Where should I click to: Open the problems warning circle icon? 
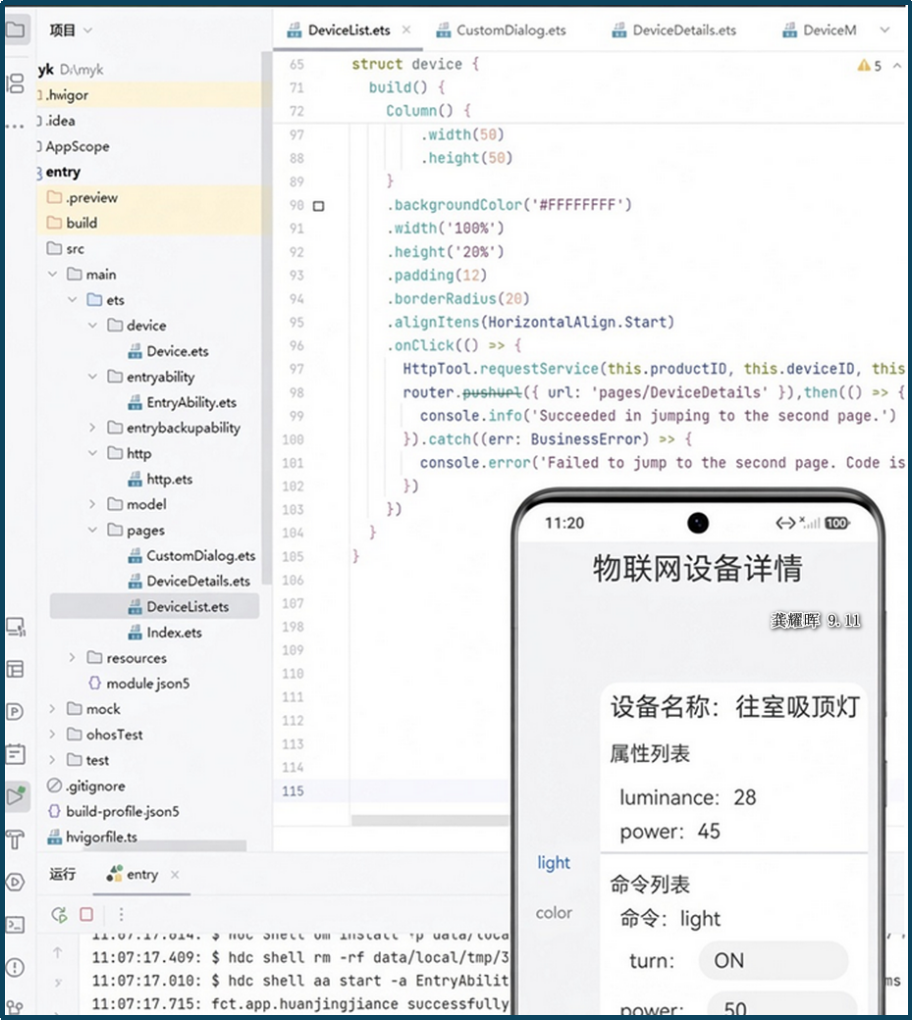pos(16,967)
